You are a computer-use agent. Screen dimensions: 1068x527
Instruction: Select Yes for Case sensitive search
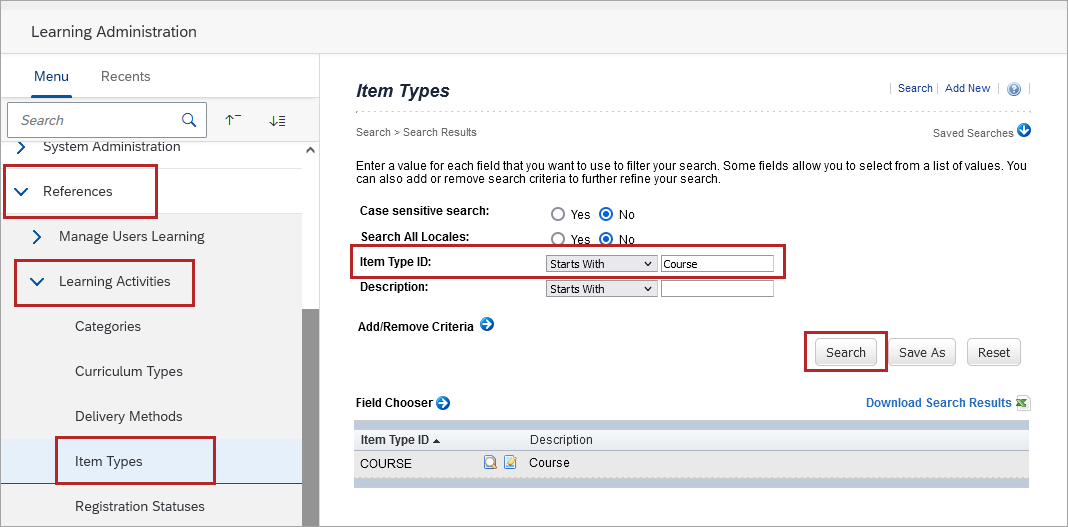pyautogui.click(x=558, y=214)
